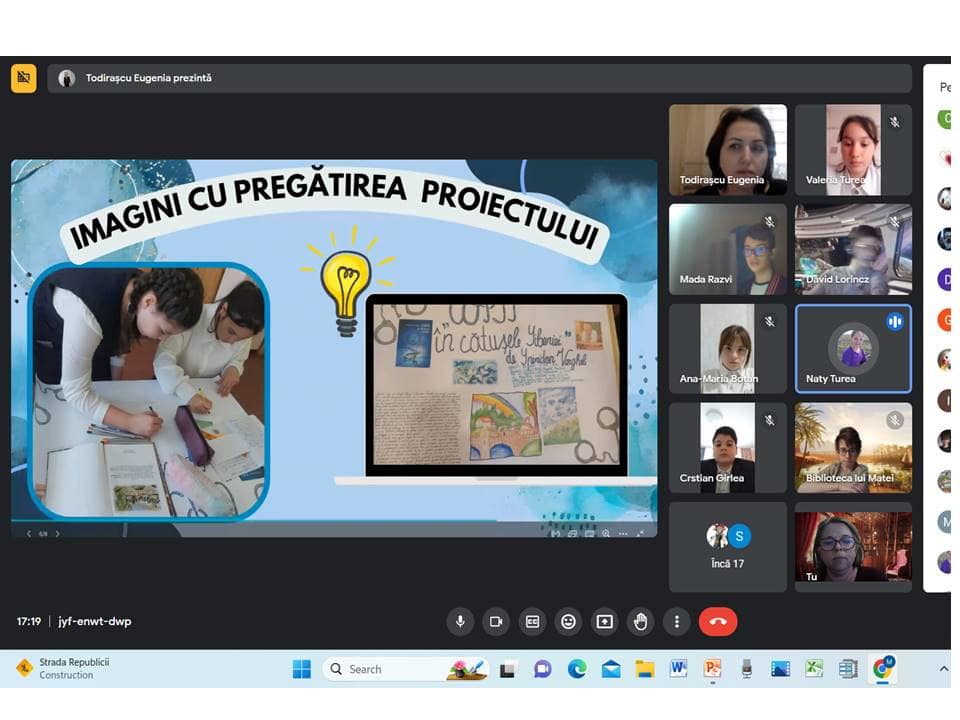Screen dimensions: 960x720
Task: Click the present screen icon
Action: (x=604, y=622)
